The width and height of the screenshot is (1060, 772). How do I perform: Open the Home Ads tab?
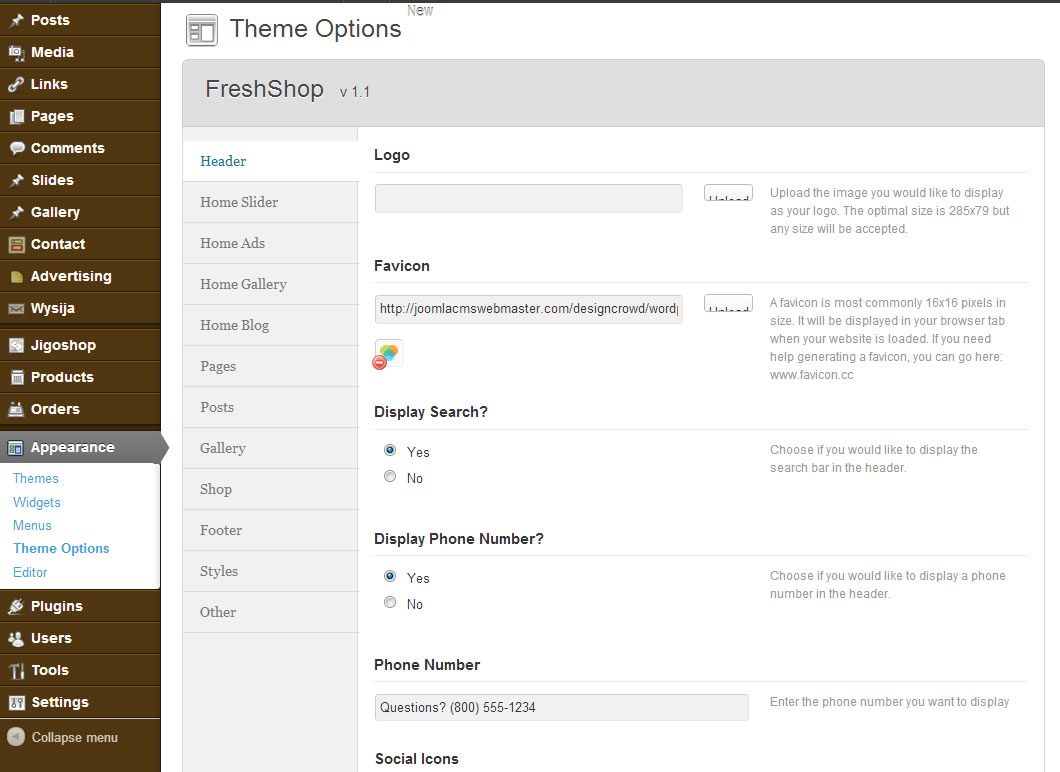point(270,243)
